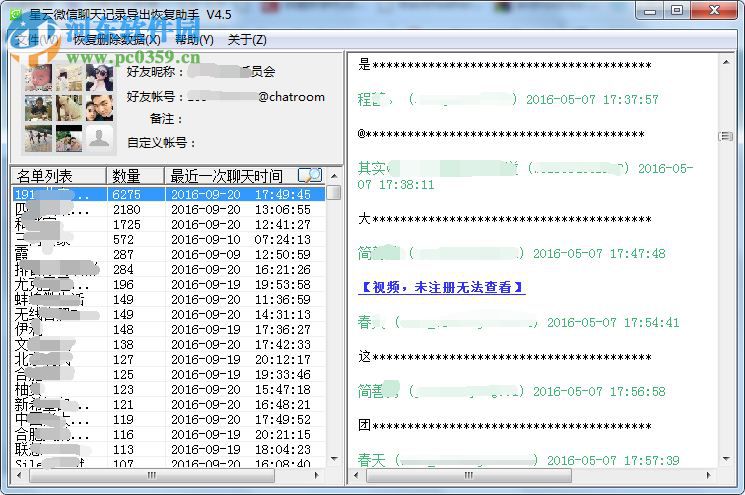This screenshot has width=745, height=495.
Task: Click the down arrow of contact list scrollbar
Action: coord(334,459)
